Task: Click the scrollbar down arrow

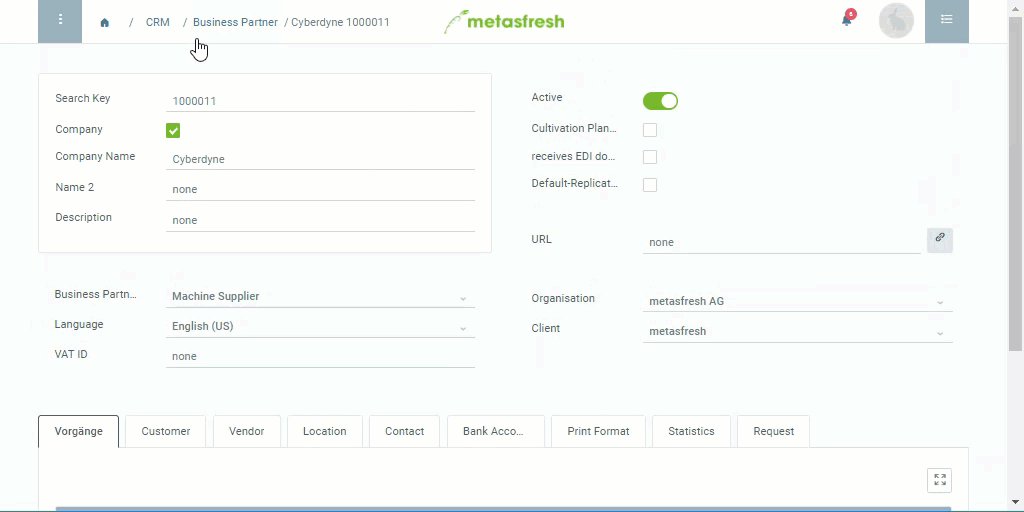Action: 1016,502
